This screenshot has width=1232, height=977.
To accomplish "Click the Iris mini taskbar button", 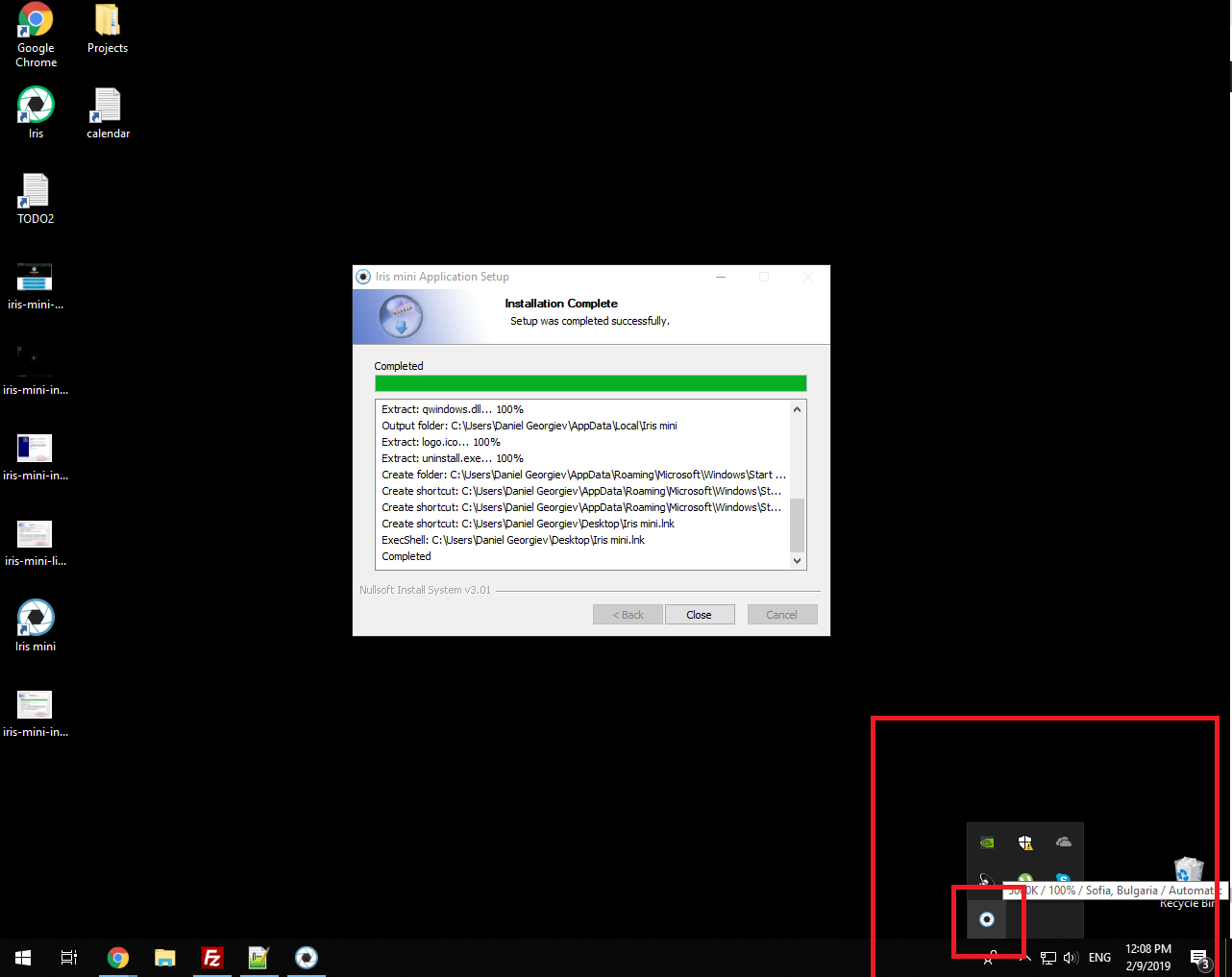I will pyautogui.click(x=307, y=958).
